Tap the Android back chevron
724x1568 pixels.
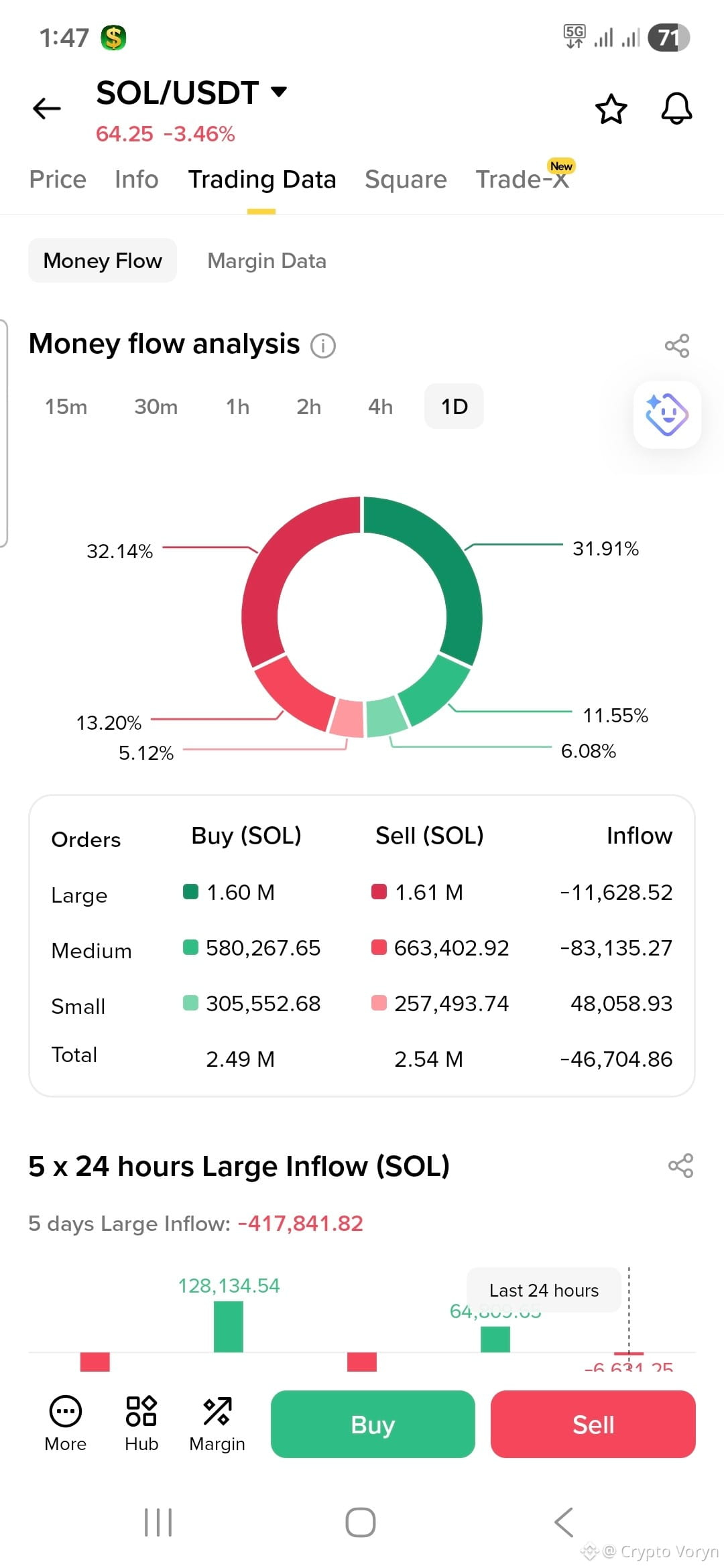[x=564, y=1522]
